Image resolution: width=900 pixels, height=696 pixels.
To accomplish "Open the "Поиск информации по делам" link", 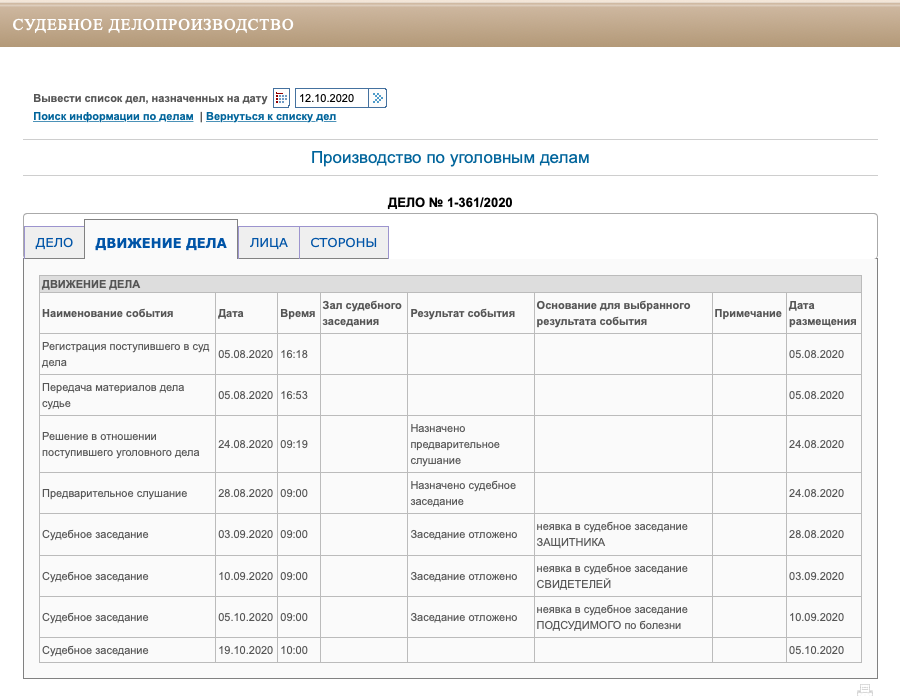I will coord(113,116).
